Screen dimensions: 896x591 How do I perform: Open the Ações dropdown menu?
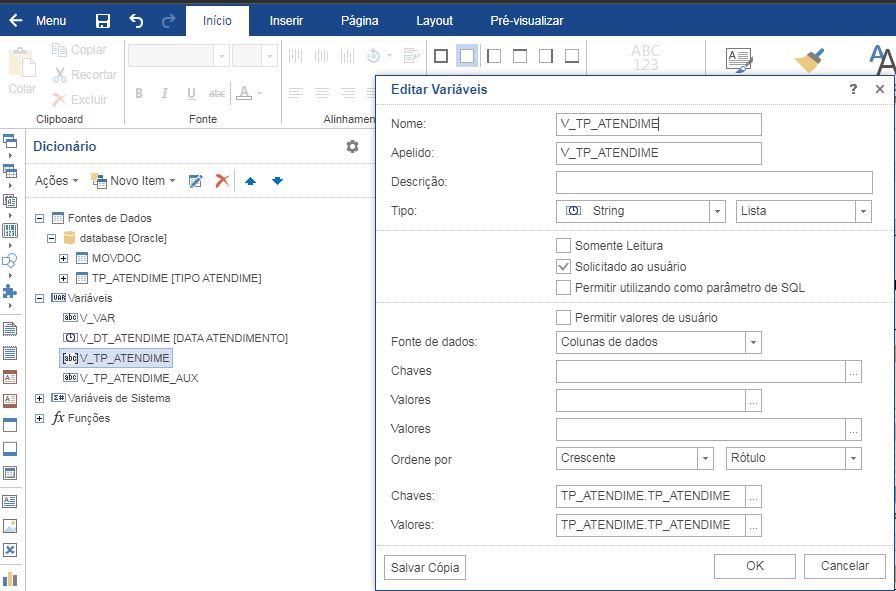coord(56,181)
